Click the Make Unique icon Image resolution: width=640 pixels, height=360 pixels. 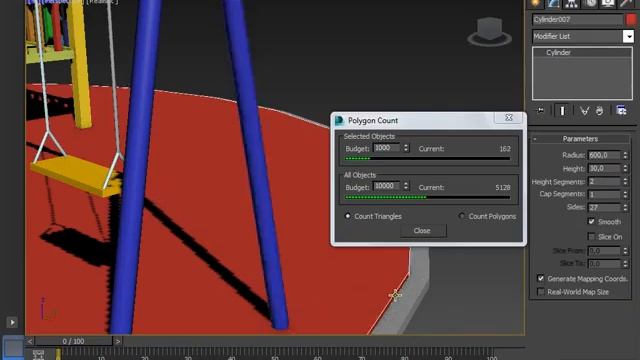[584, 111]
